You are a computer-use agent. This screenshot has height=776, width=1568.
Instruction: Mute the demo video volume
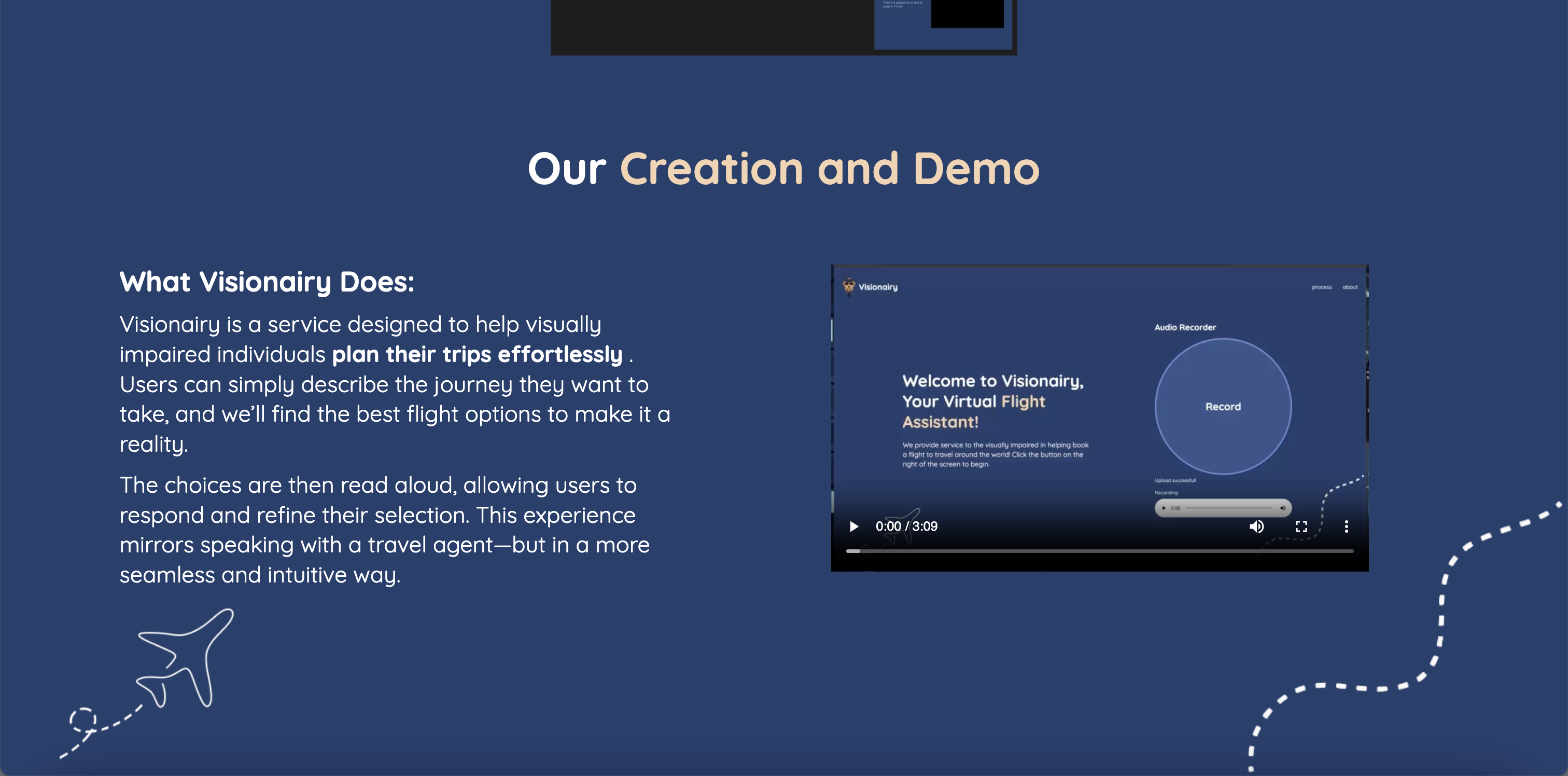[1256, 526]
